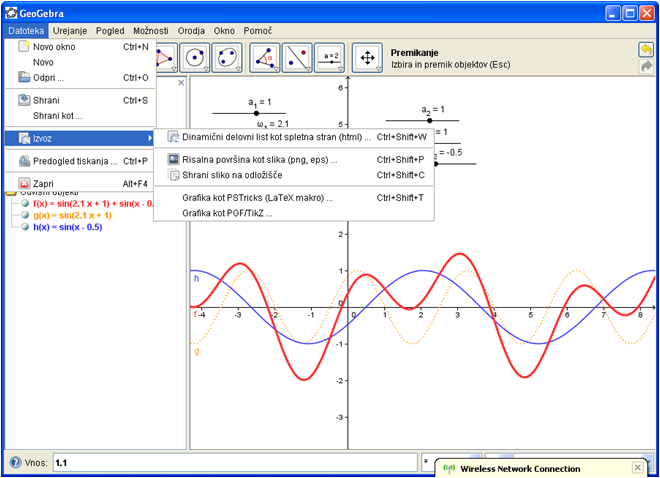
Task: Select the Move graphics view tool
Action: (367, 58)
